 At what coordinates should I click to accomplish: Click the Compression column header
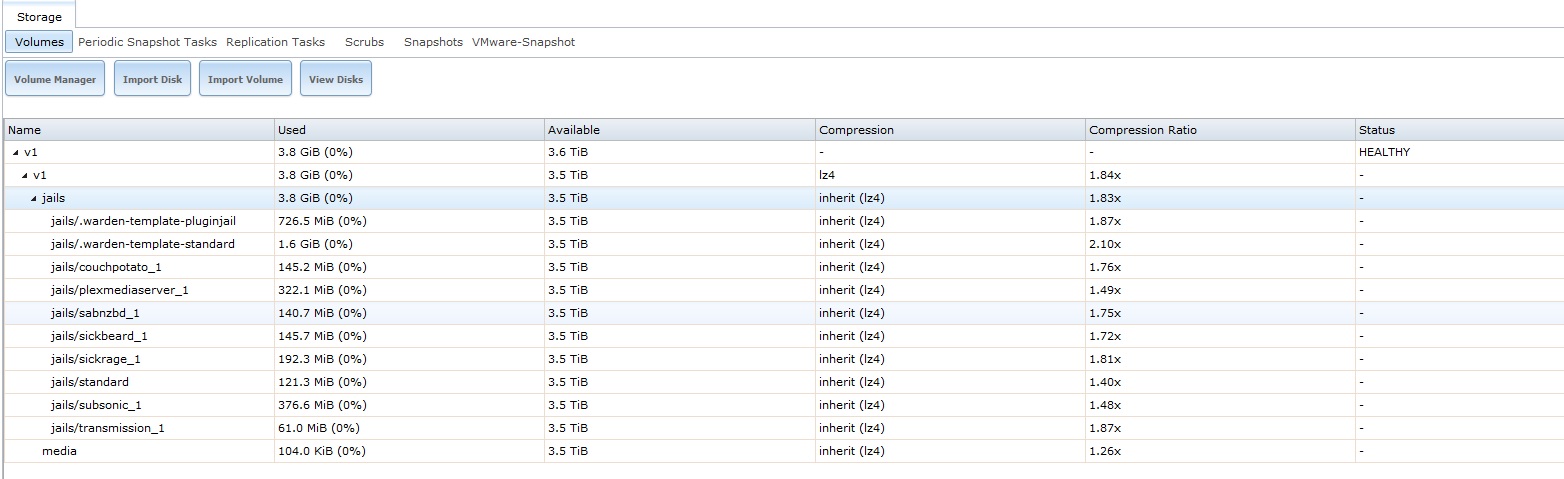[x=950, y=130]
